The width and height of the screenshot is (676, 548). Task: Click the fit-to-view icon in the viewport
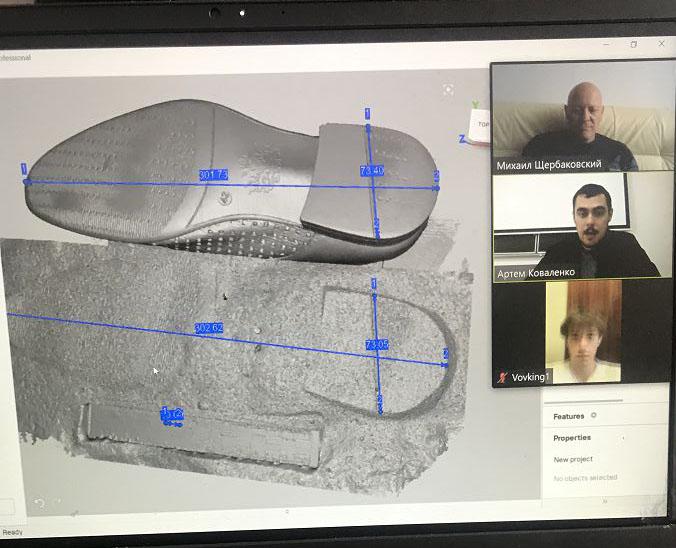(x=449, y=89)
